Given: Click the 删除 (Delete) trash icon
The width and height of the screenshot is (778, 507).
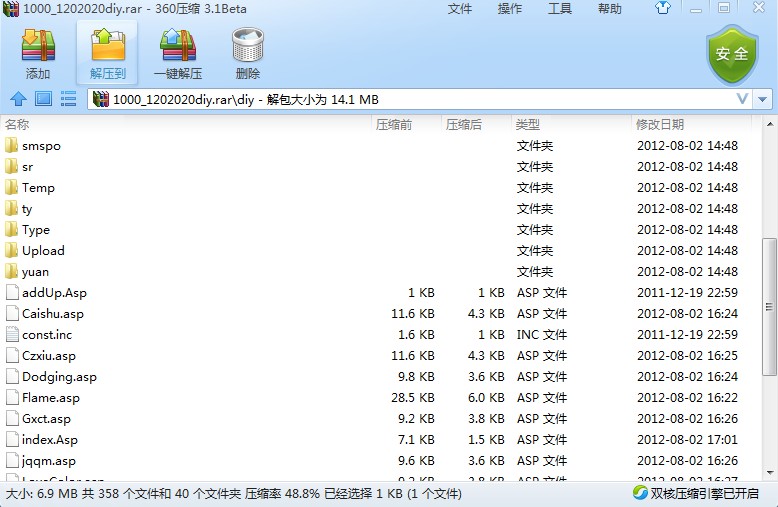Looking at the screenshot, I should tap(248, 46).
